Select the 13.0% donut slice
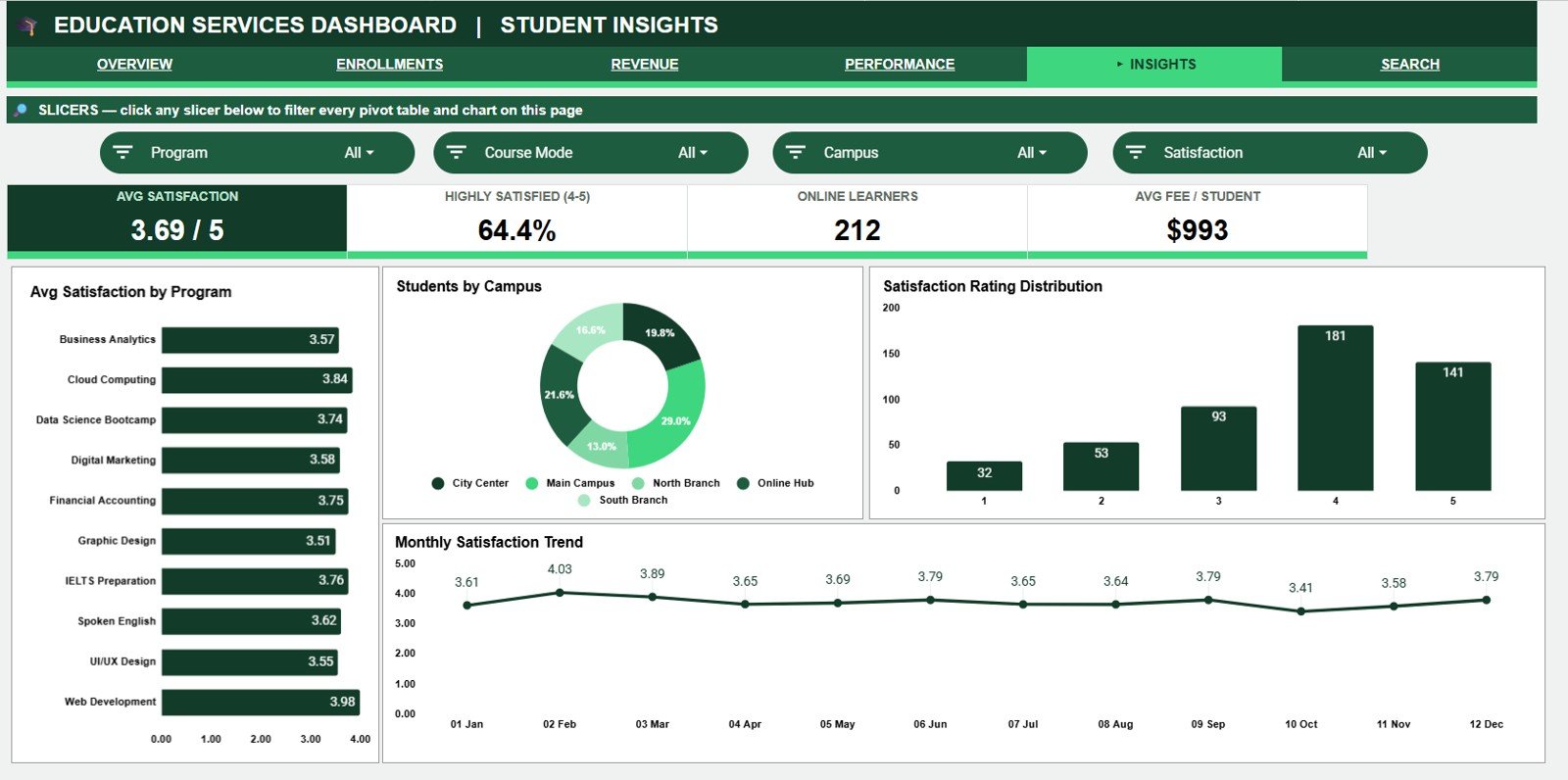Viewport: 1568px width, 780px height. point(600,446)
